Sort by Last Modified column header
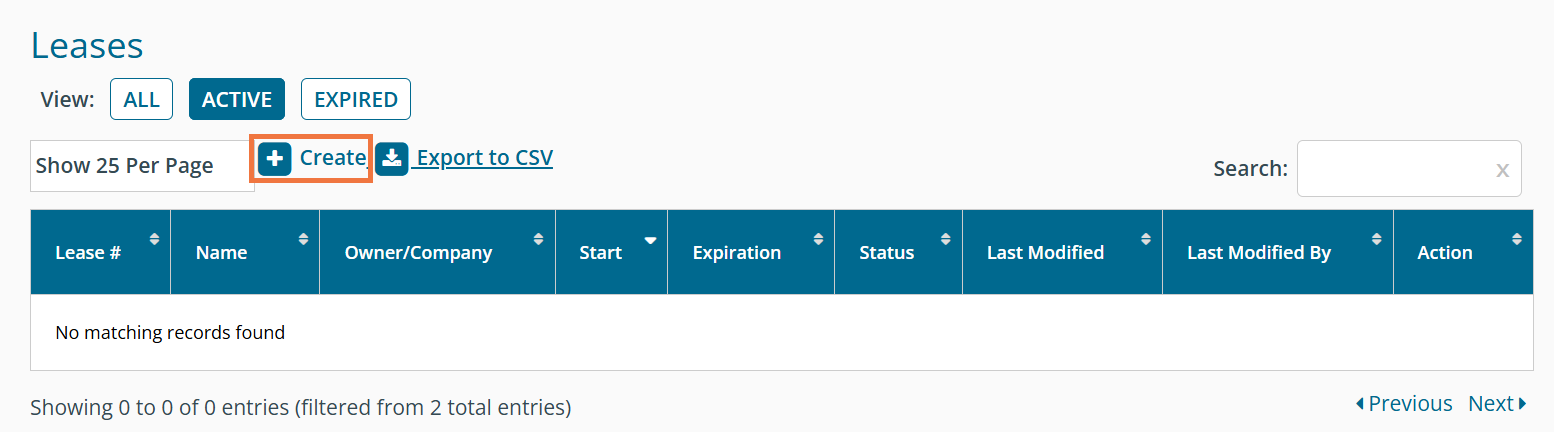Viewport: 1554px width, 432px height. click(1045, 253)
